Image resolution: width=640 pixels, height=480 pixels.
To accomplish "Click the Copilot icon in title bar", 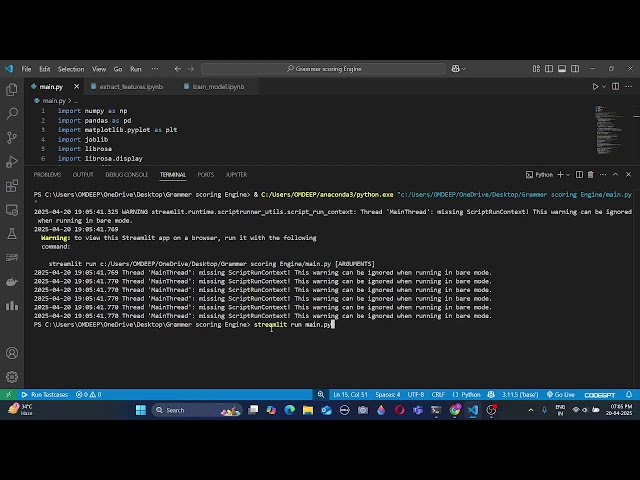I will click(456, 69).
